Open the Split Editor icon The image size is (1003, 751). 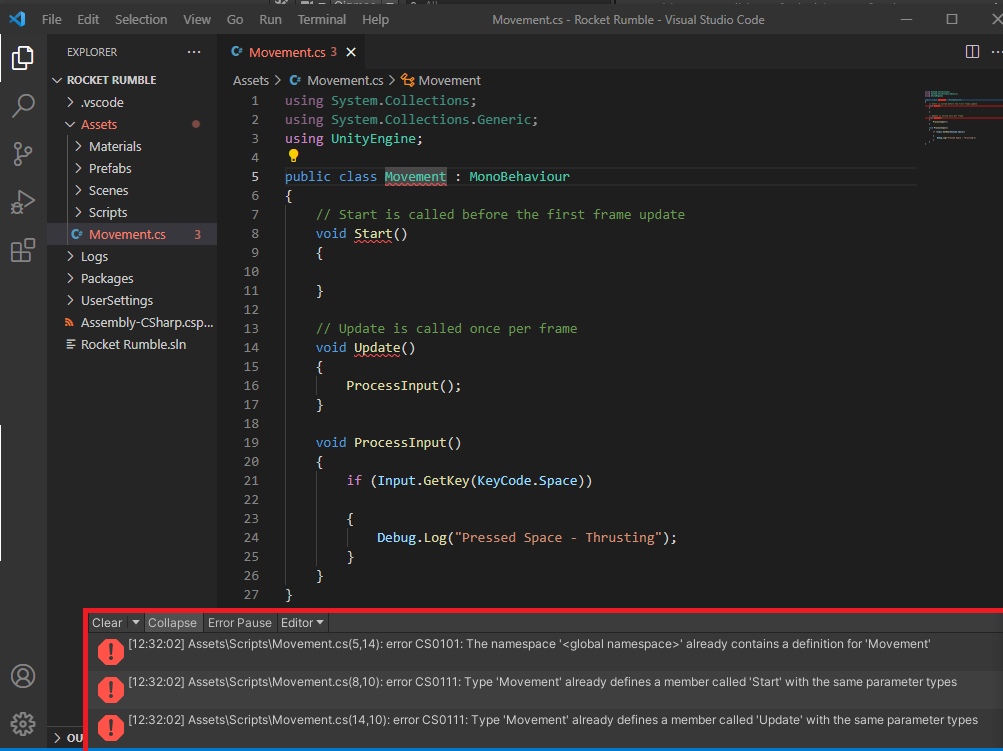971,51
